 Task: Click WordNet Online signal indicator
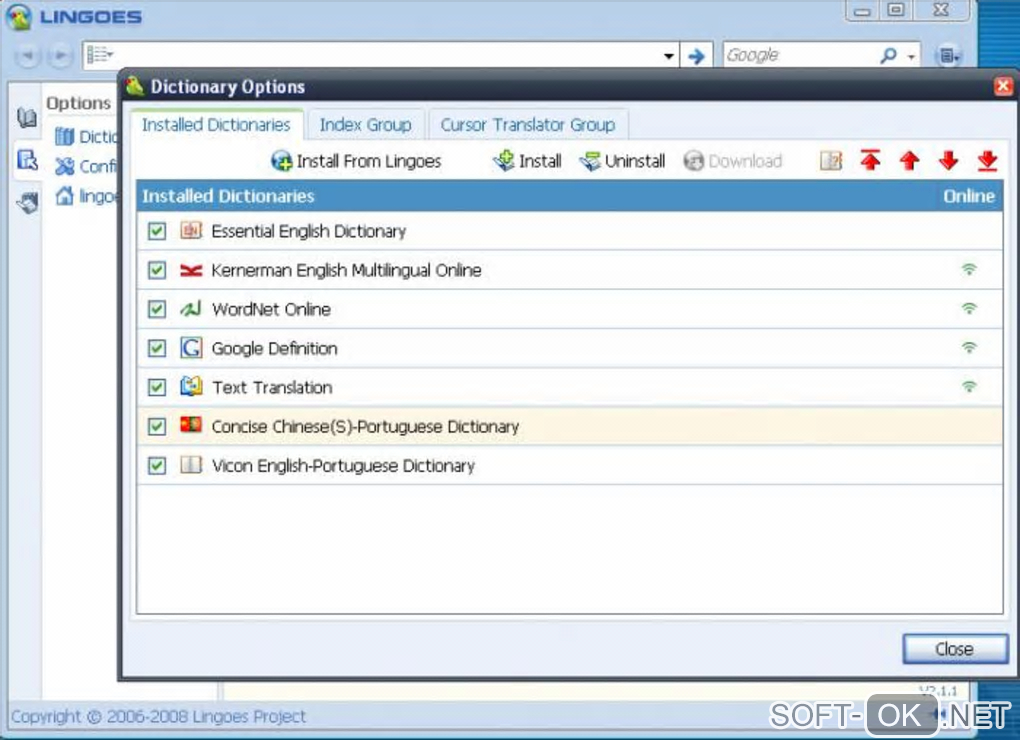(x=969, y=308)
